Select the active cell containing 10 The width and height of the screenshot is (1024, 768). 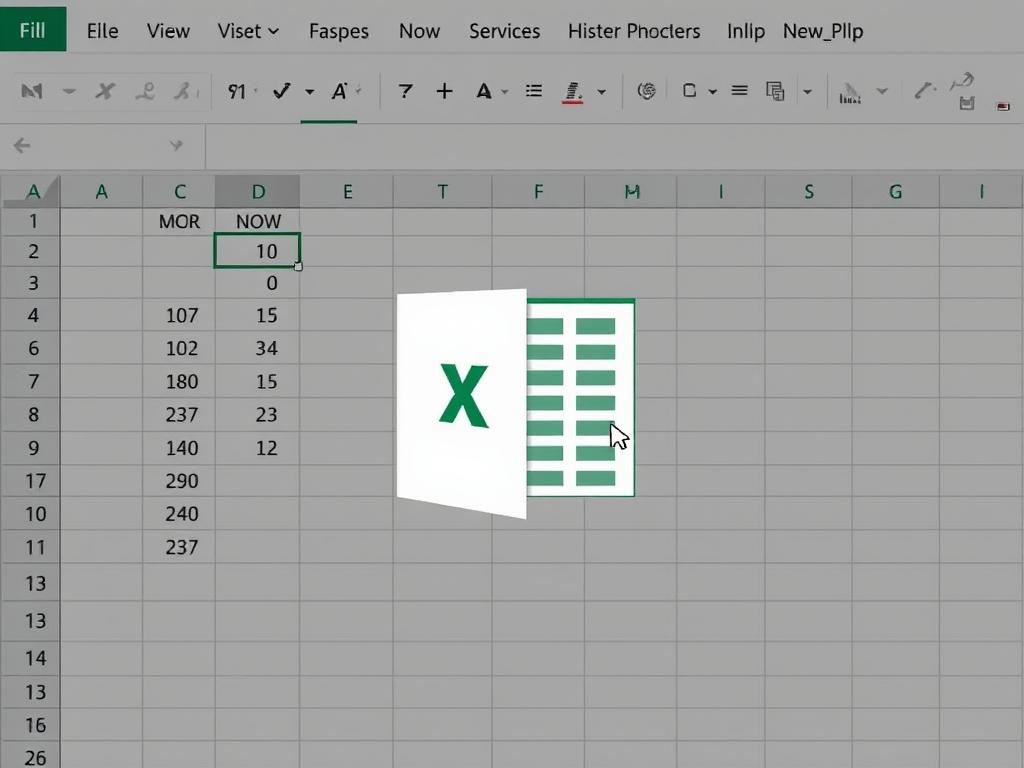pyautogui.click(x=257, y=251)
